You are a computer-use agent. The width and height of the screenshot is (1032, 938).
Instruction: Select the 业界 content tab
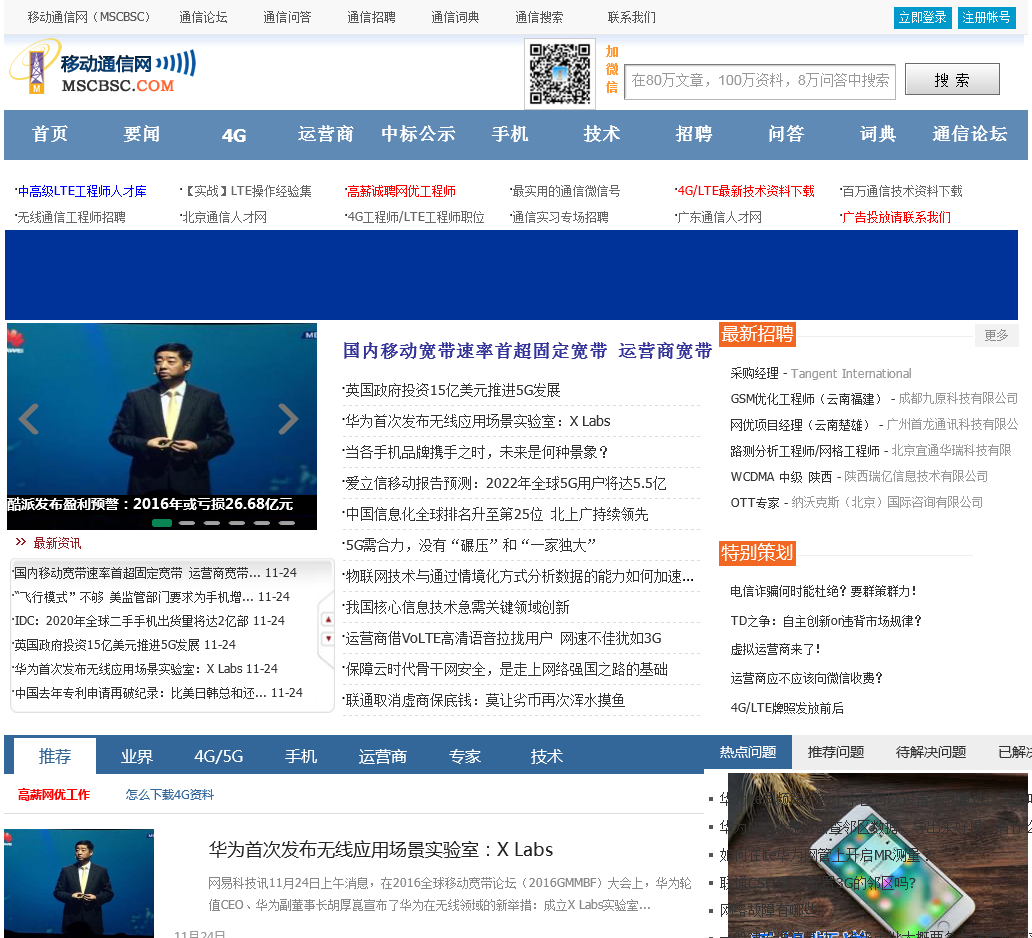(x=137, y=756)
